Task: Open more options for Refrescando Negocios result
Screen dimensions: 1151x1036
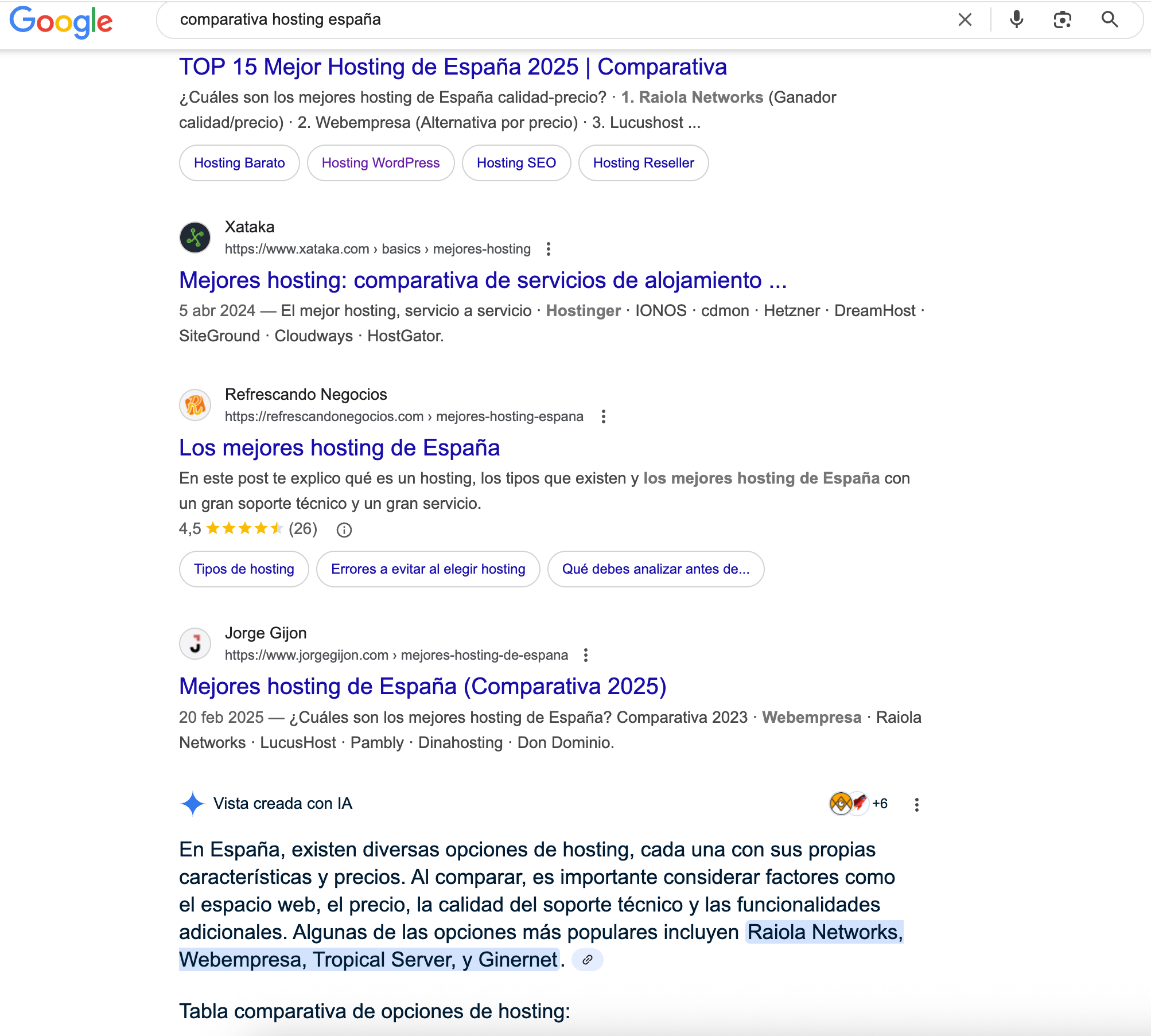Action: coord(603,416)
